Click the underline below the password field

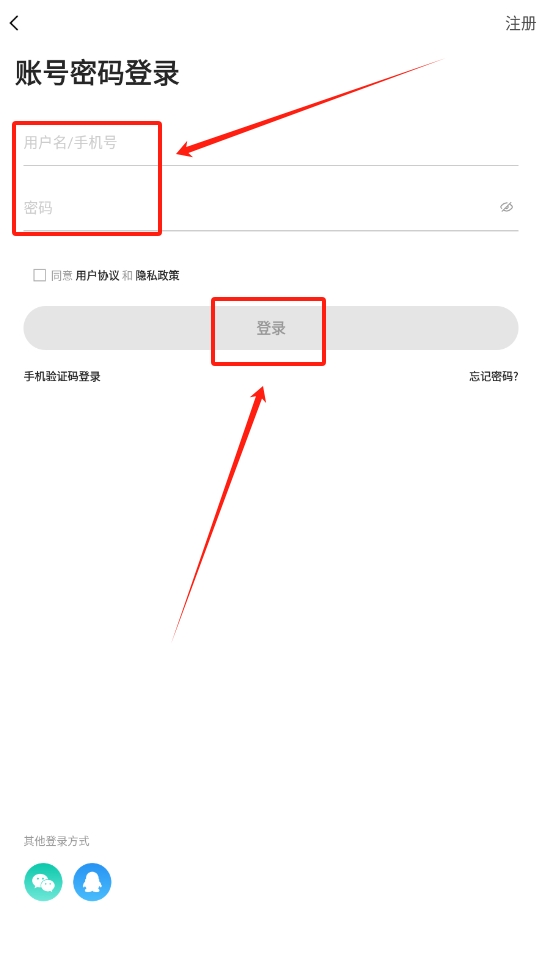[x=271, y=230]
